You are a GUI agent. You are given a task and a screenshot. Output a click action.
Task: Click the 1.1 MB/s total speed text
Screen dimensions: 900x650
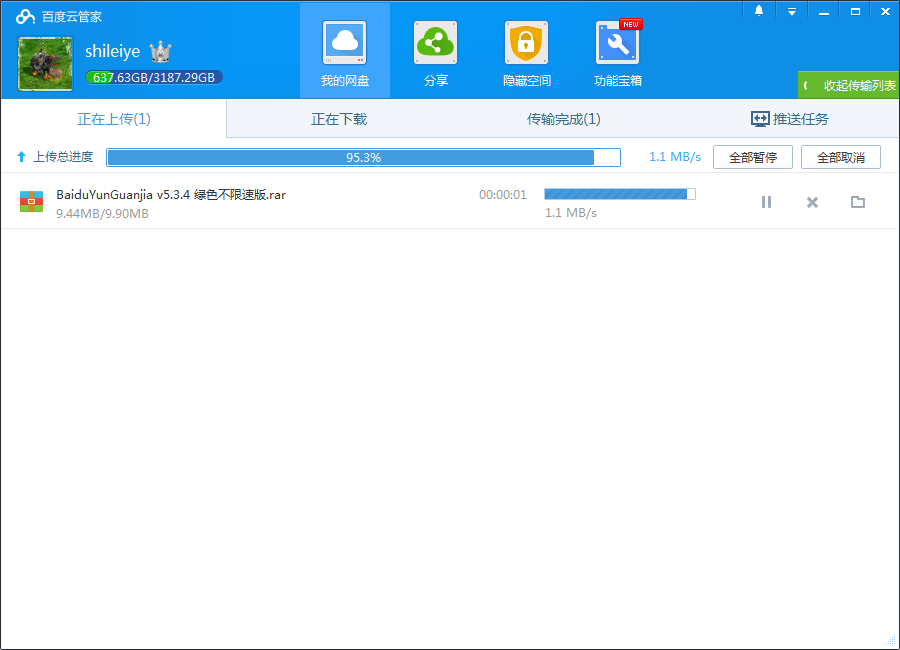pyautogui.click(x=675, y=157)
